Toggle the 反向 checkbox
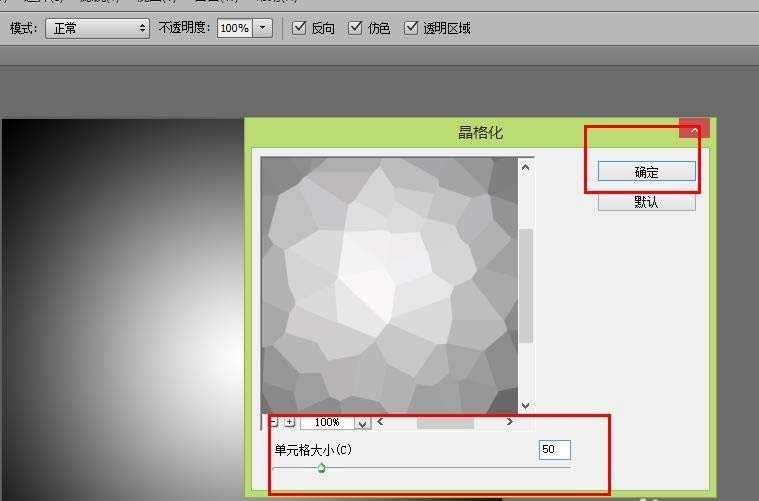 tap(299, 28)
